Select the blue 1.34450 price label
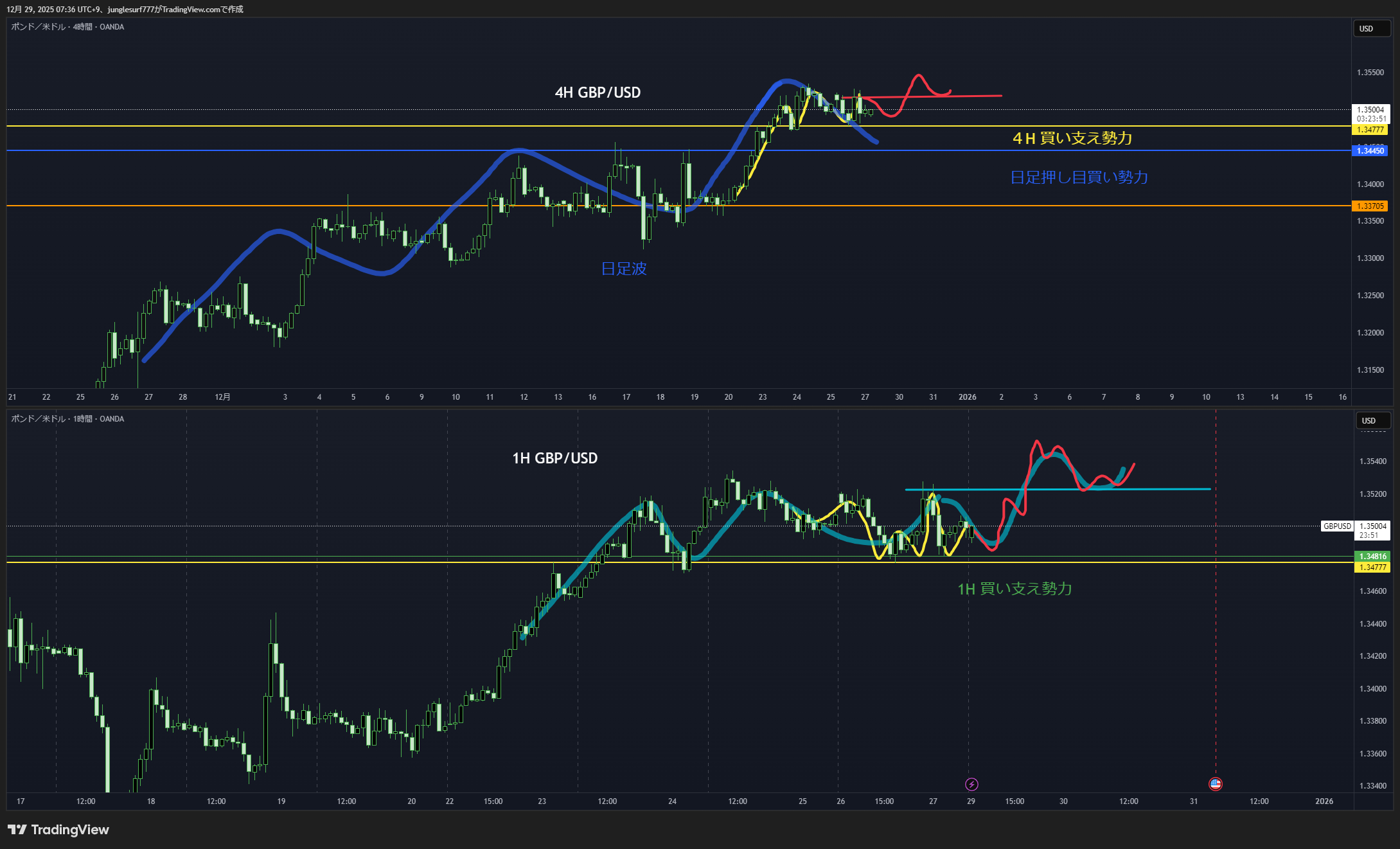This screenshot has height=849, width=1400. tap(1370, 151)
